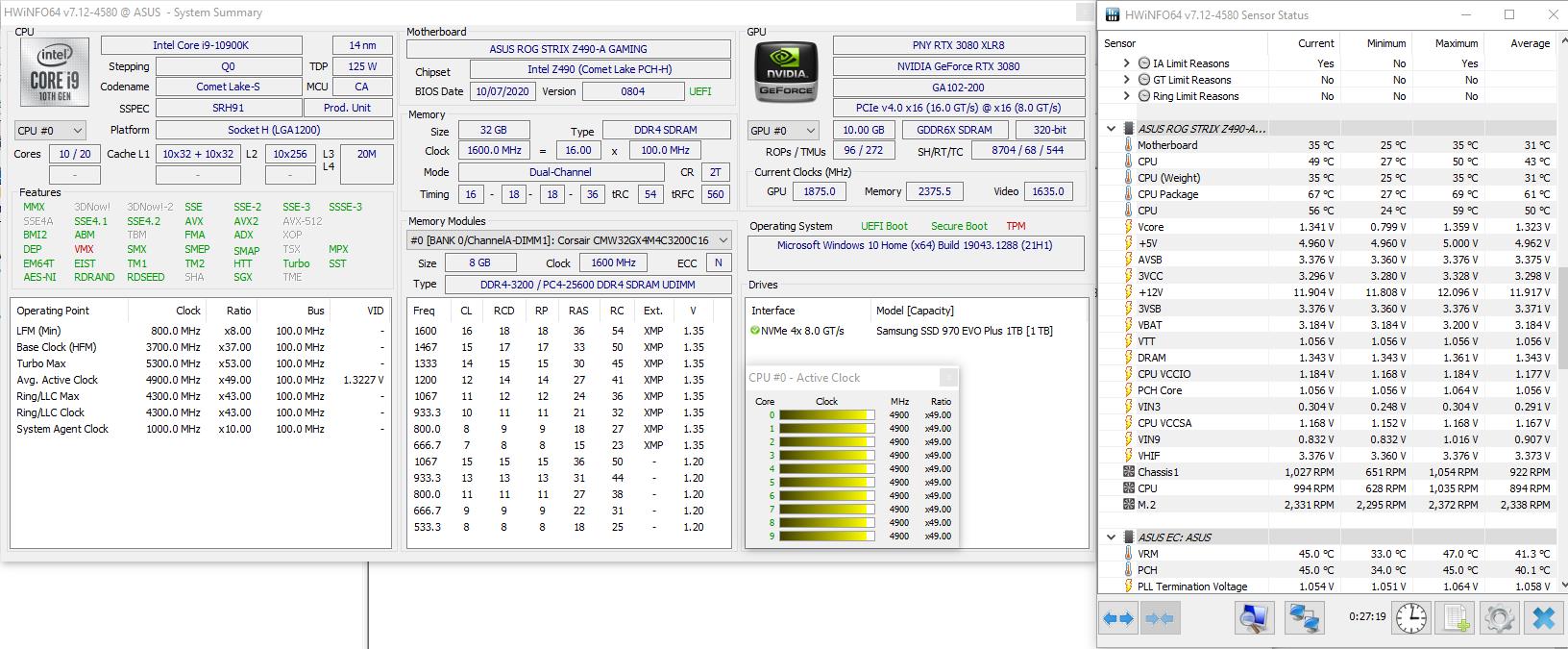The width and height of the screenshot is (1568, 649).
Task: Click the fan icon beside M.2
Action: coord(1129,505)
